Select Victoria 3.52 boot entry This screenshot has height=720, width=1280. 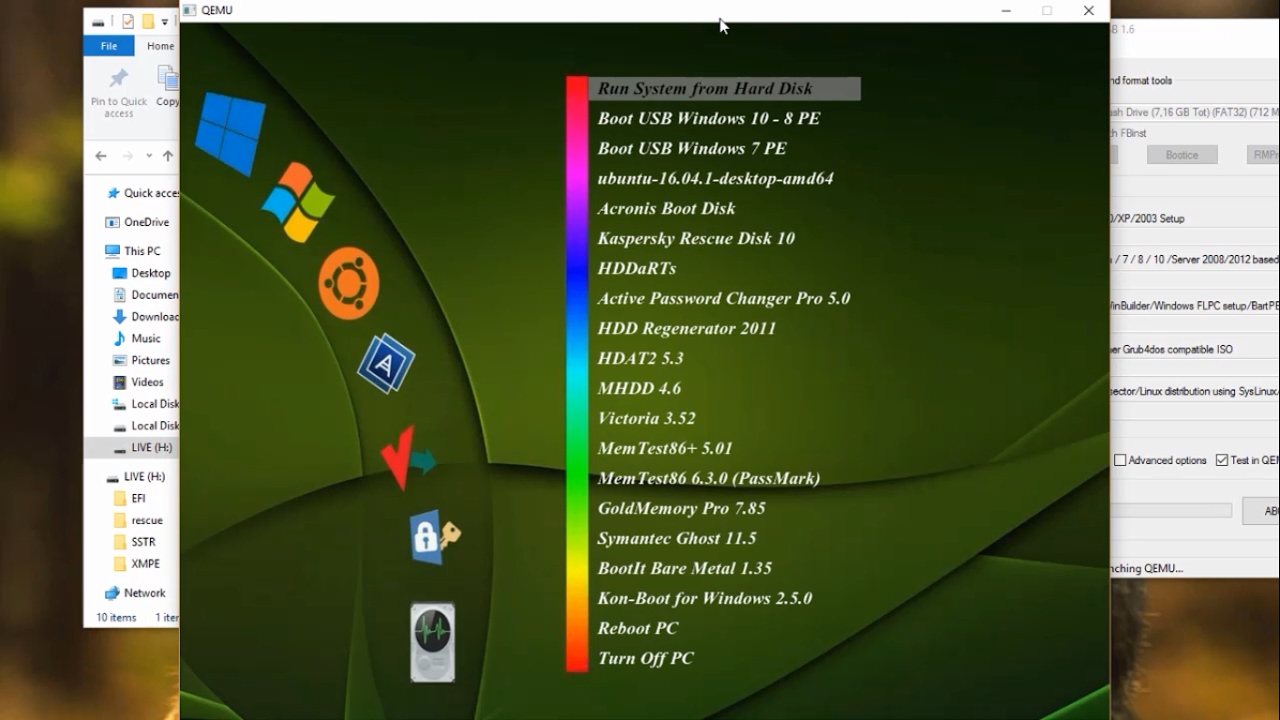pos(646,418)
